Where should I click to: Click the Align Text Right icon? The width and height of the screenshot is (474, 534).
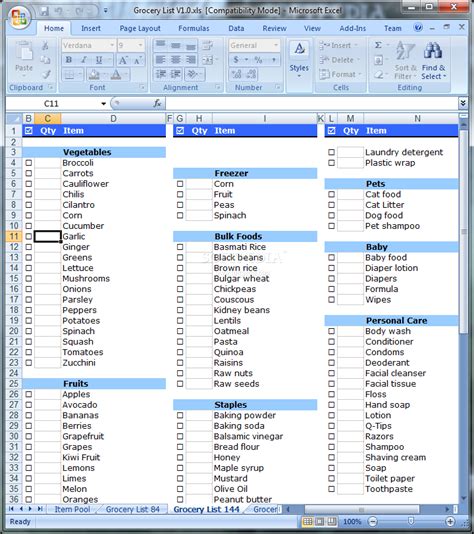191,60
